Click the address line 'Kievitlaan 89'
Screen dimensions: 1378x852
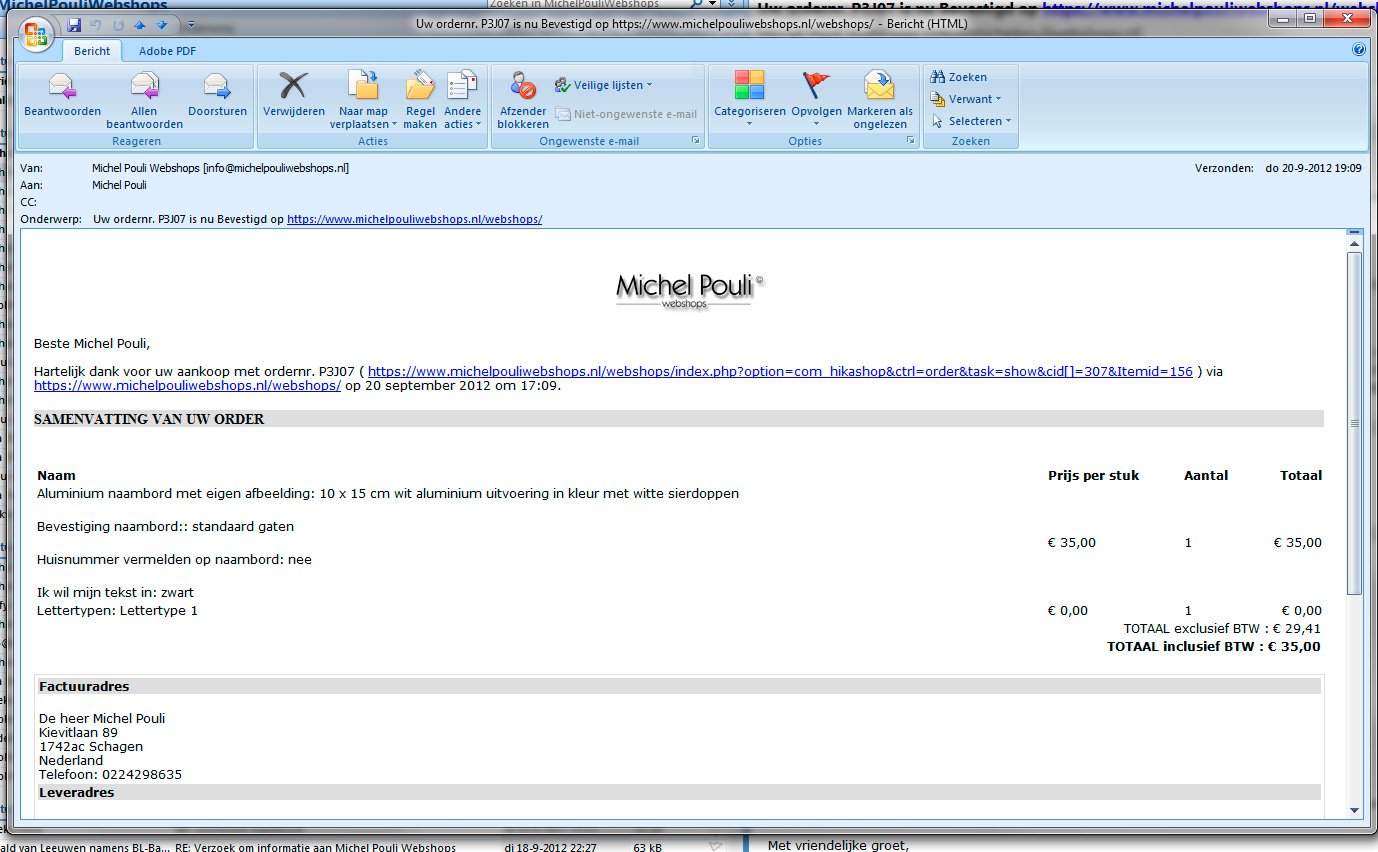[78, 732]
